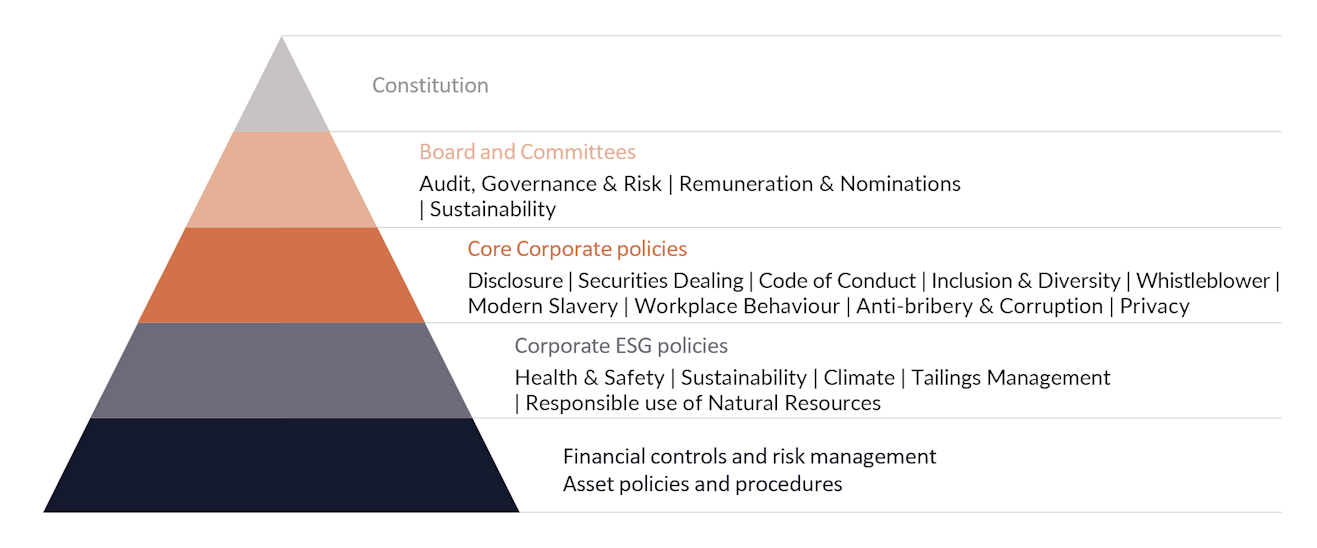This screenshot has height=548, width=1317.
Task: Click the Whistleblower policy text
Action: click(x=1202, y=281)
